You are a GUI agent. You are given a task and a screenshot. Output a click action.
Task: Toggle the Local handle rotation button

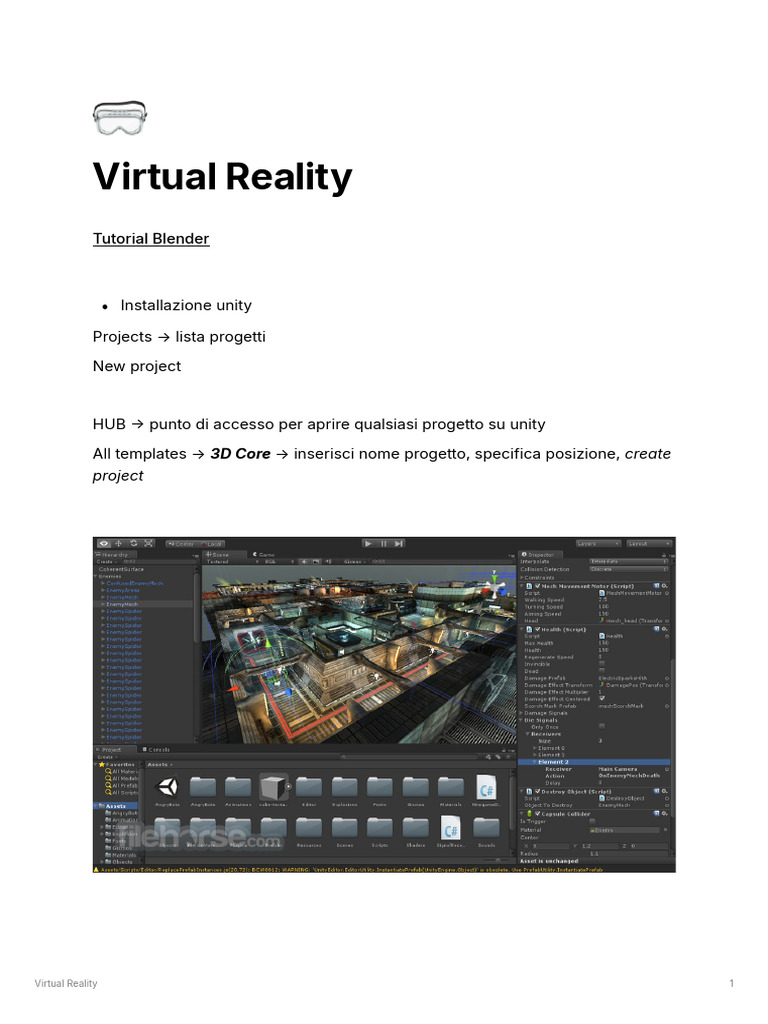point(211,544)
